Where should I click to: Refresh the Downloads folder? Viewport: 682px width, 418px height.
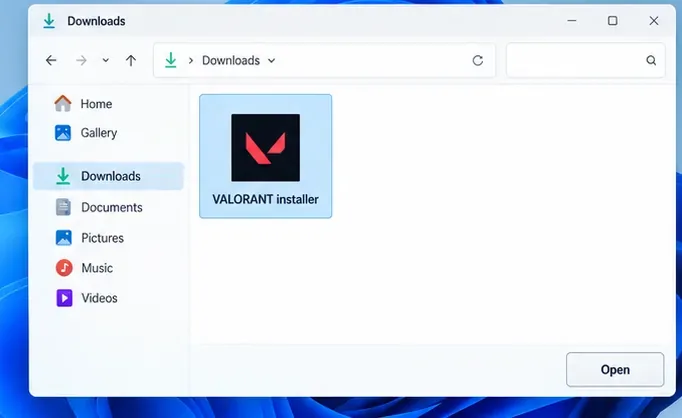pos(478,60)
